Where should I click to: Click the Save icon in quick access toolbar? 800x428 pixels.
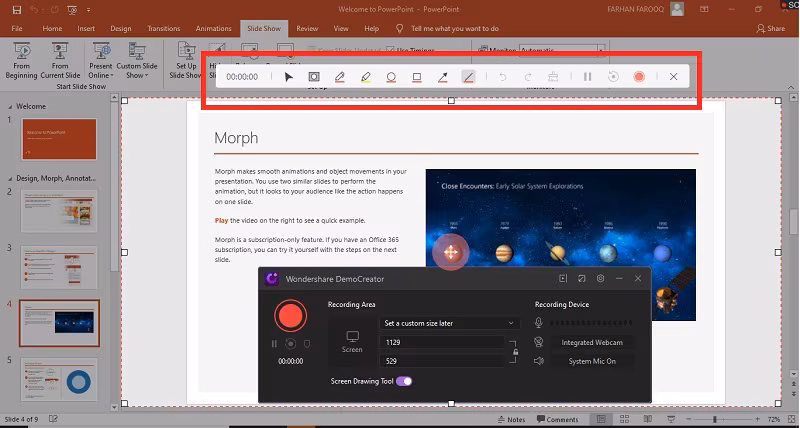[17, 10]
